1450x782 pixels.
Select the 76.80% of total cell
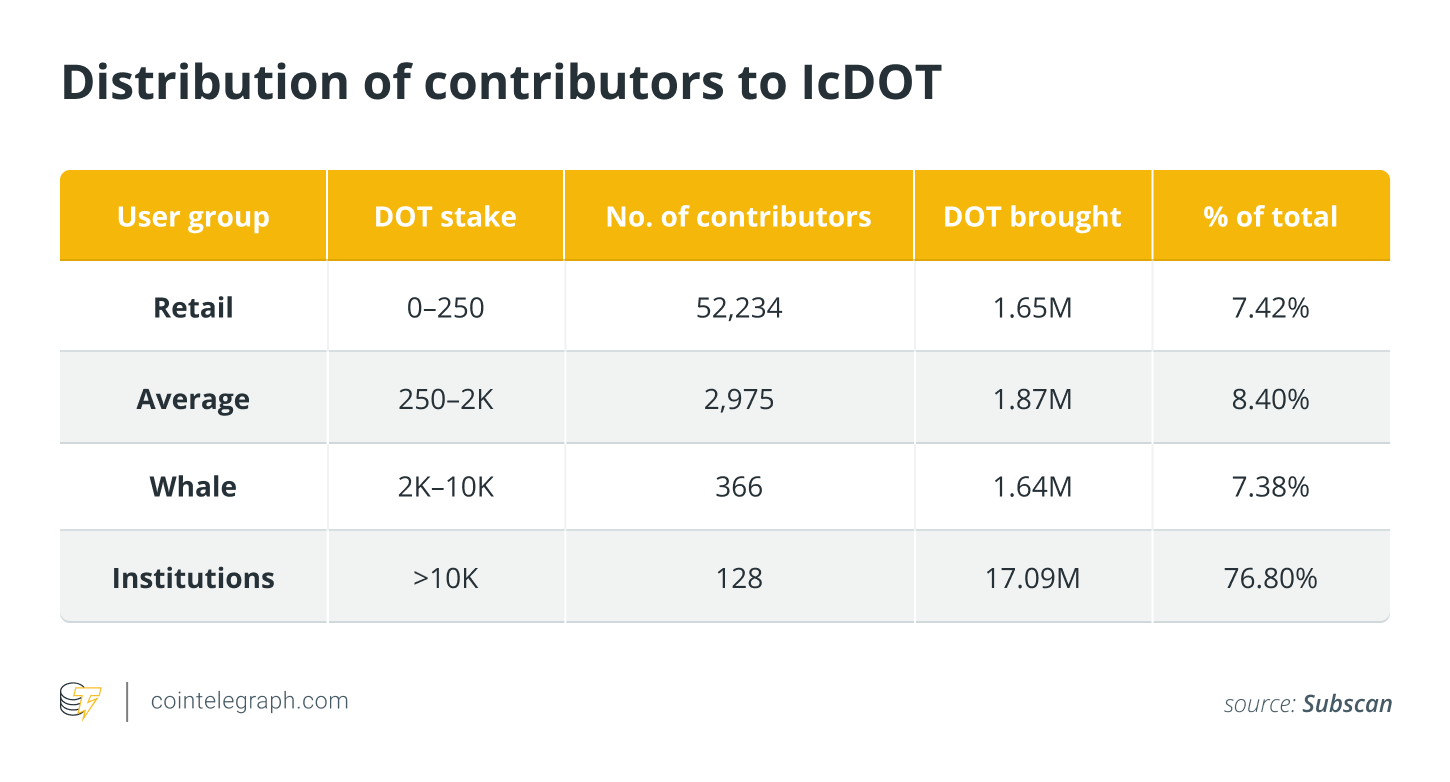[x=1271, y=578]
